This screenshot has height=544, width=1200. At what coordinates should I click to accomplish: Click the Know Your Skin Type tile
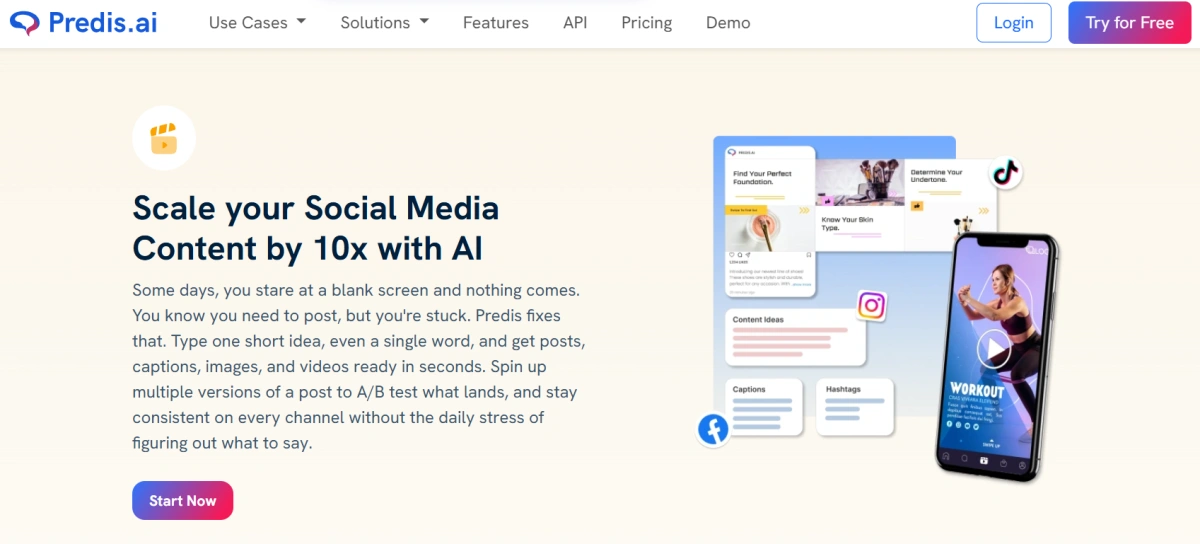(x=860, y=228)
